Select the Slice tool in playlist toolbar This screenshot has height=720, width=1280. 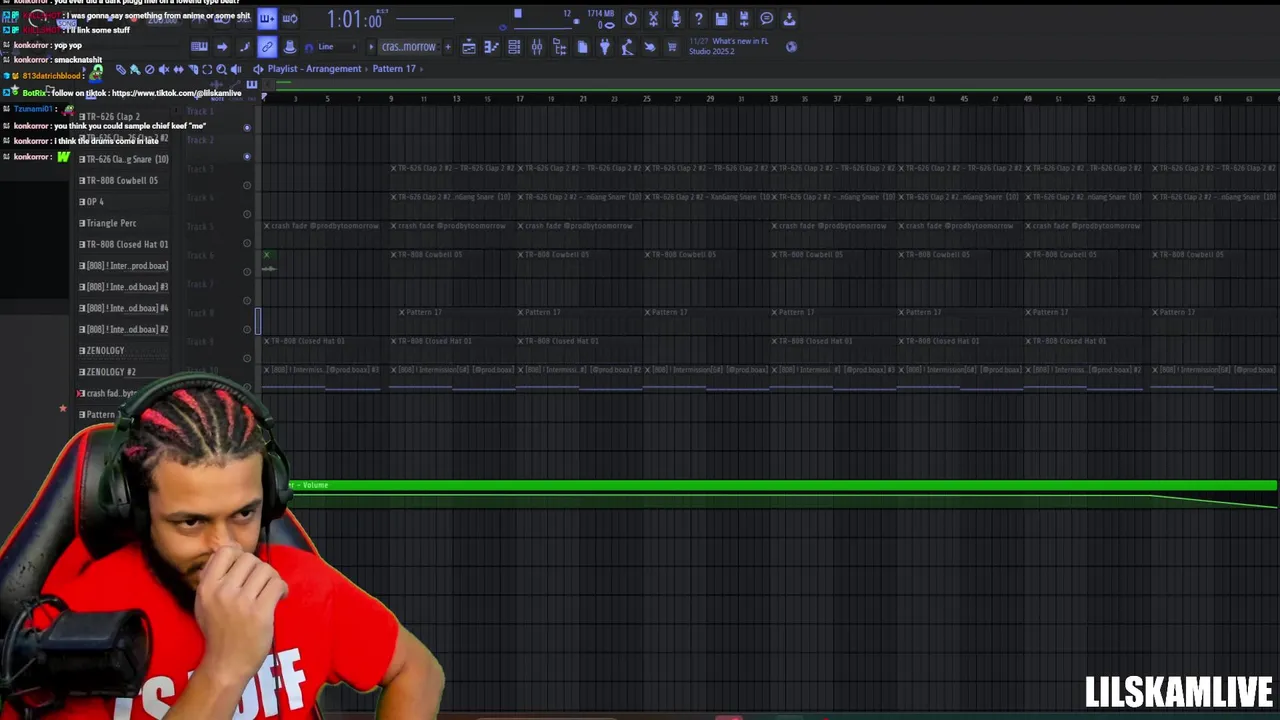pyautogui.click(x=193, y=69)
